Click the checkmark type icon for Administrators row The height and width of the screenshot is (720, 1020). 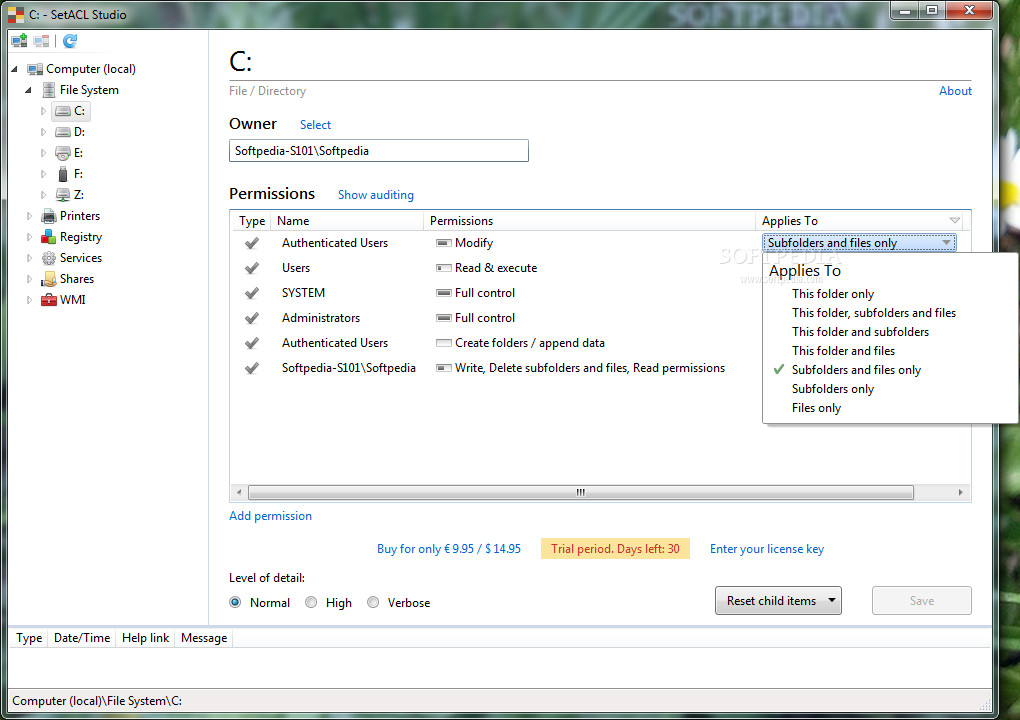point(252,318)
